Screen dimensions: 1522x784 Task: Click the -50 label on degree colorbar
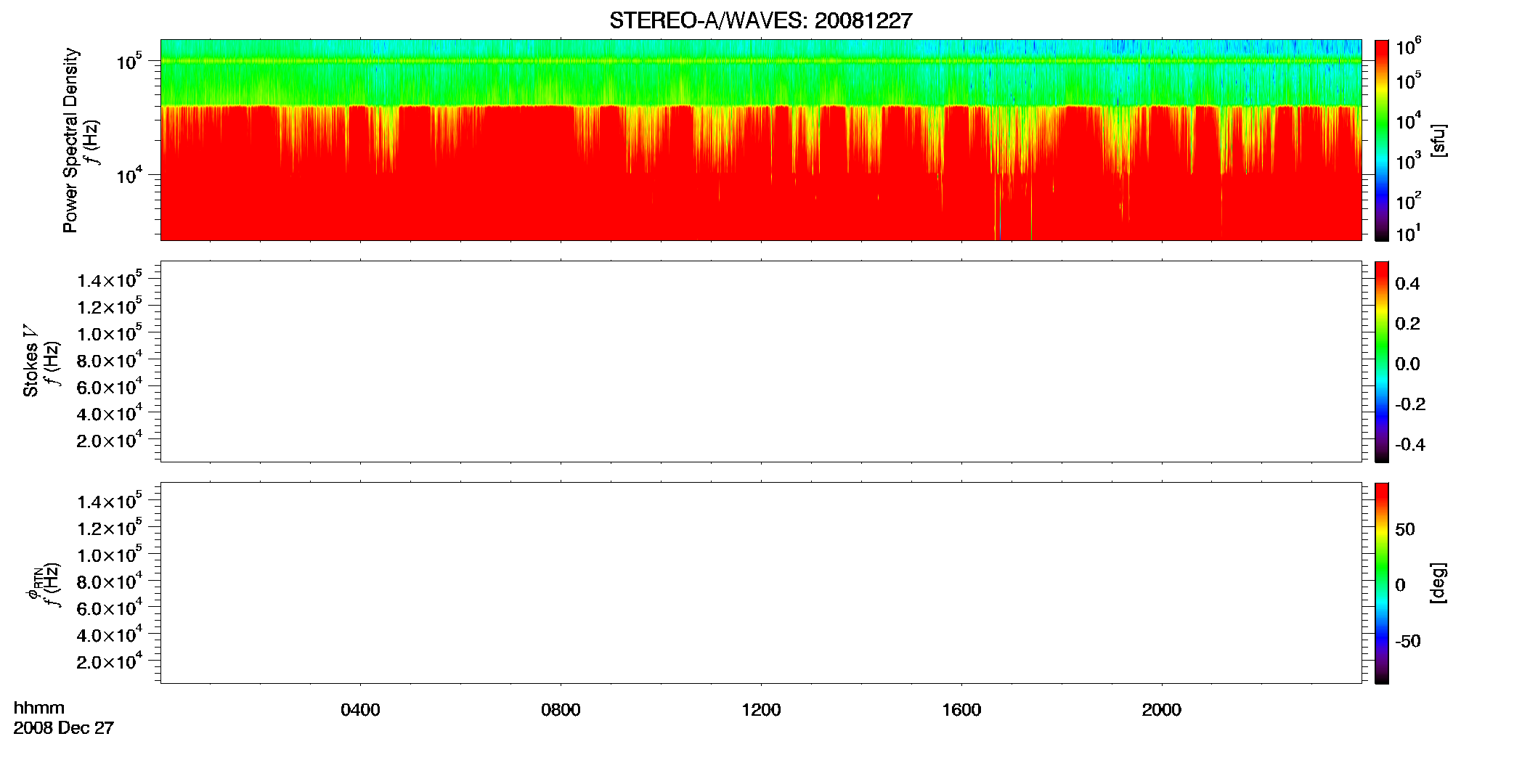[1408, 641]
